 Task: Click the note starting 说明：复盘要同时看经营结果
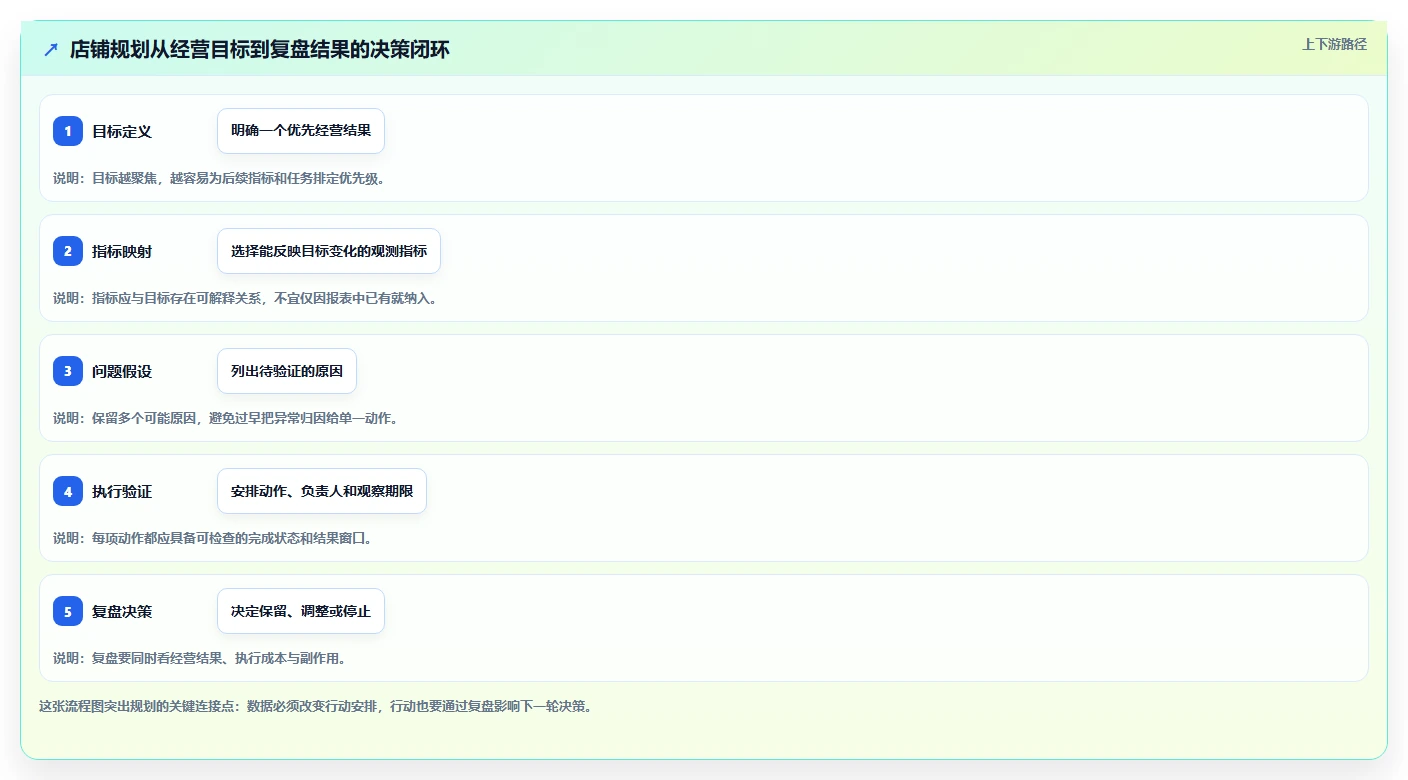[x=199, y=658]
